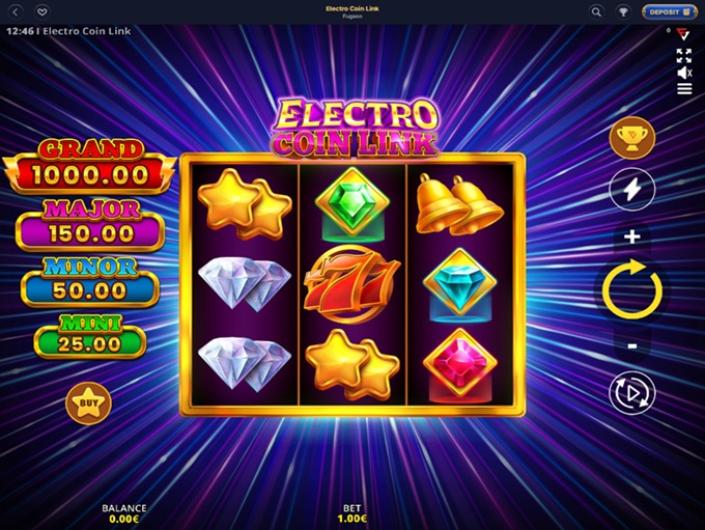705x530 pixels.
Task: Select the Major 150.00 jackpot panel
Action: point(90,226)
